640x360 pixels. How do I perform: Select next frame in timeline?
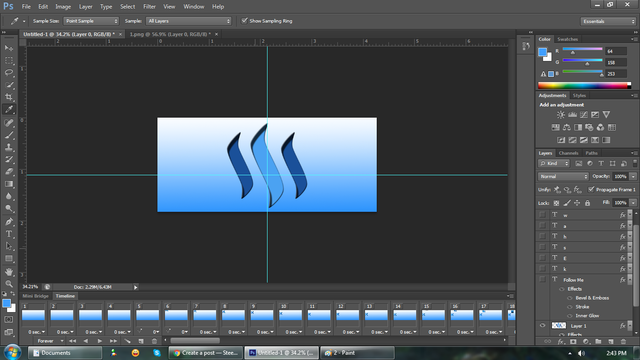(x=113, y=341)
